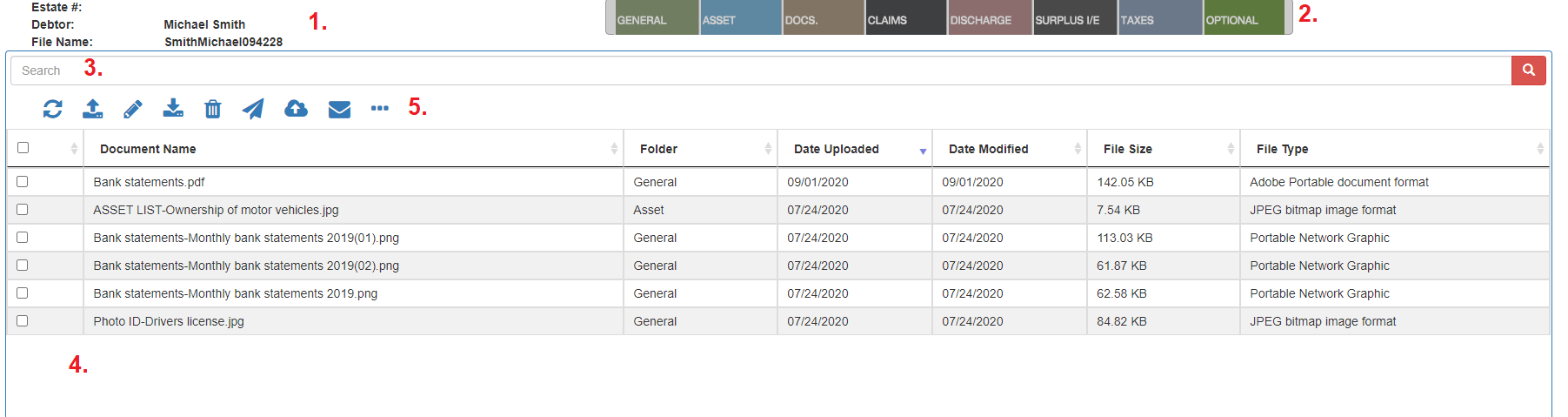Open the ASSET tab
The image size is (1568, 417).
click(x=741, y=17)
